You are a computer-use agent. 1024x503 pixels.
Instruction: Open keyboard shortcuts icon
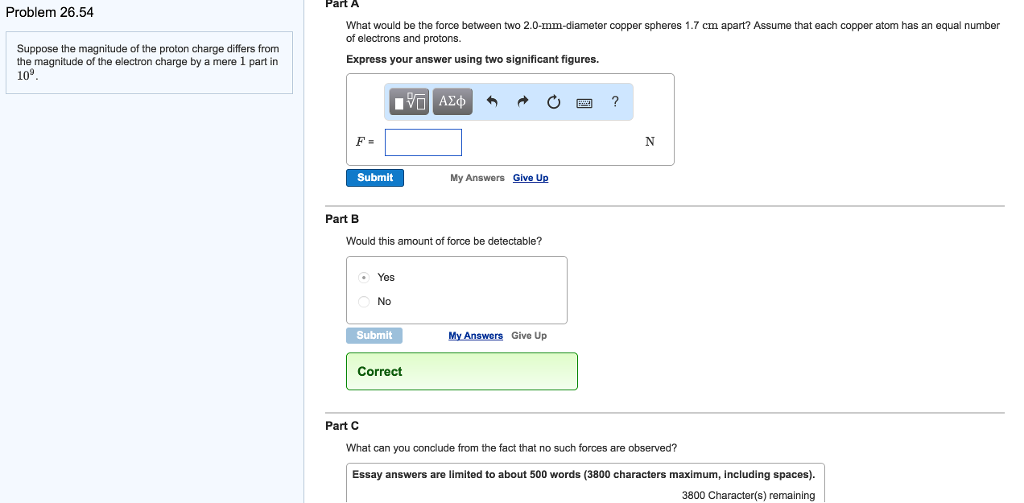(x=585, y=101)
